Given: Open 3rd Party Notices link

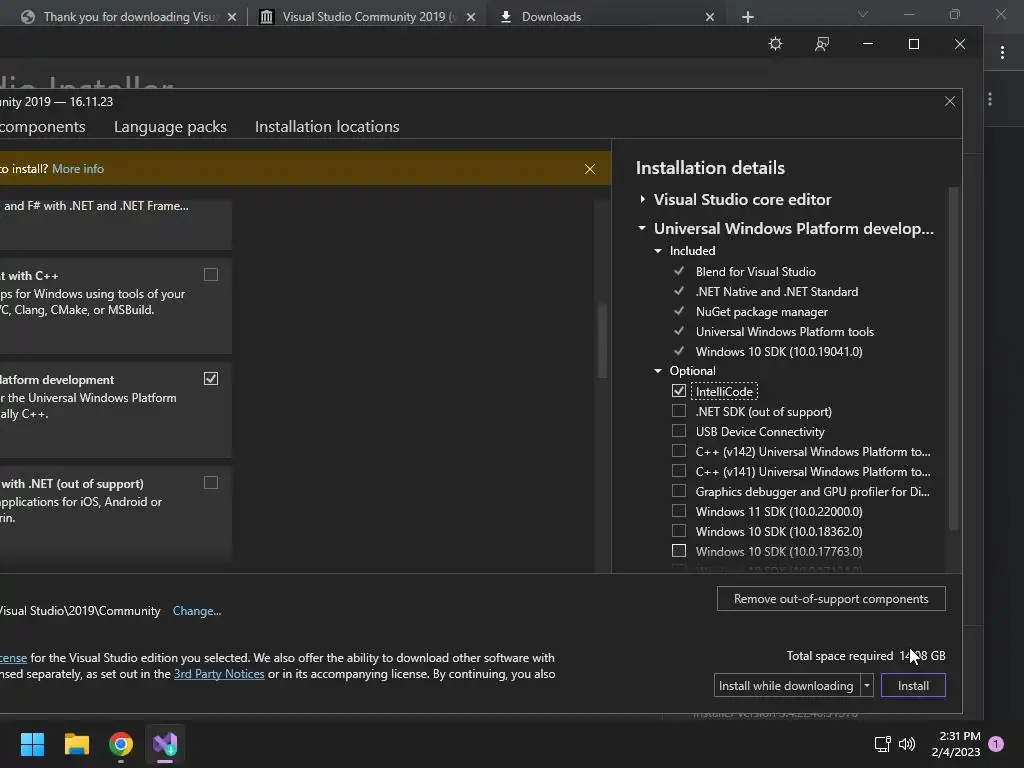Looking at the screenshot, I should [x=219, y=674].
